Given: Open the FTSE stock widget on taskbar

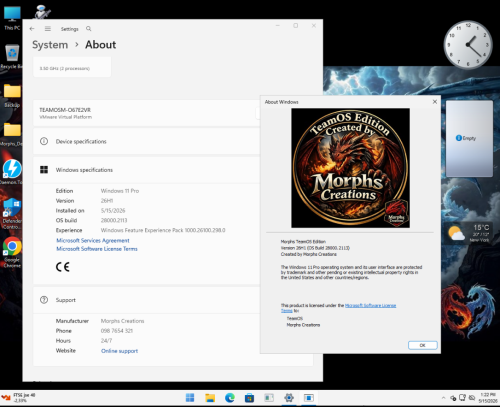Looking at the screenshot, I should click(x=18, y=397).
